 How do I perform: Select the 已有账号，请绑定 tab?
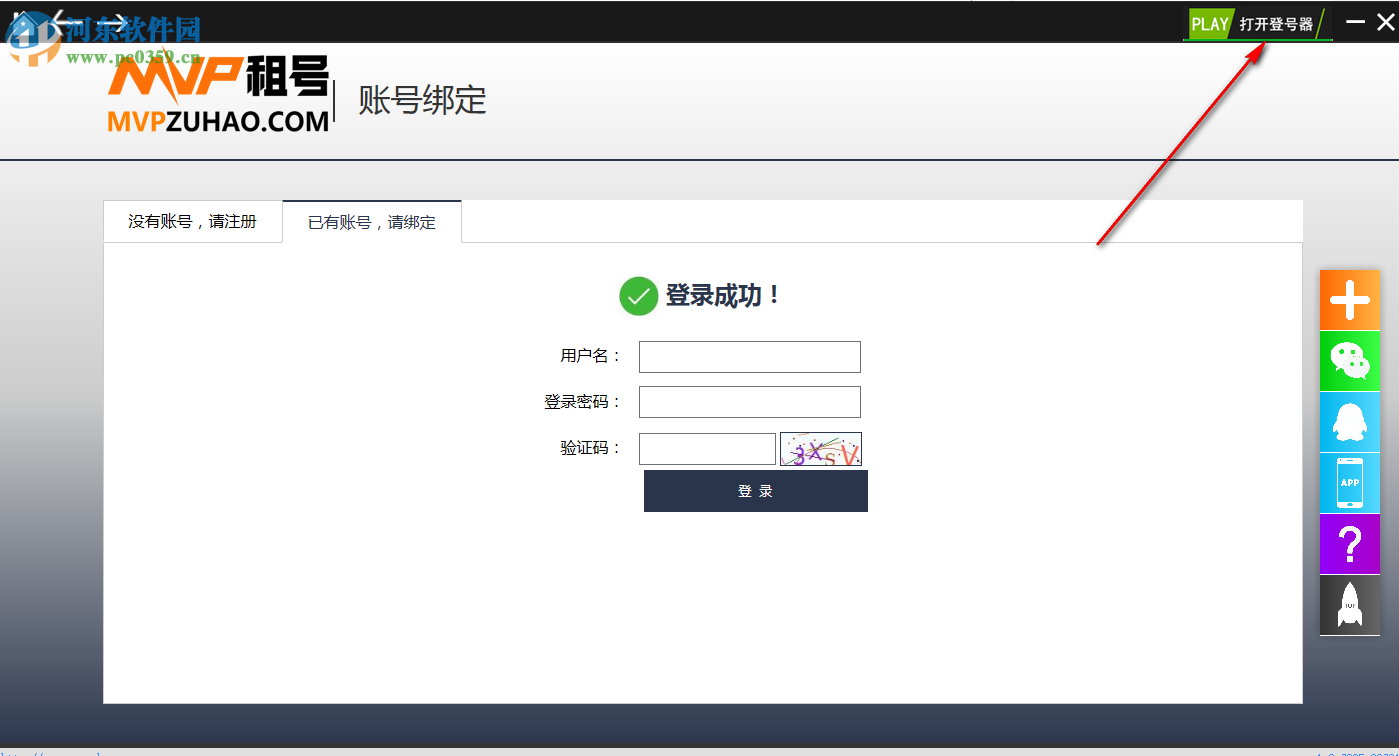click(371, 221)
